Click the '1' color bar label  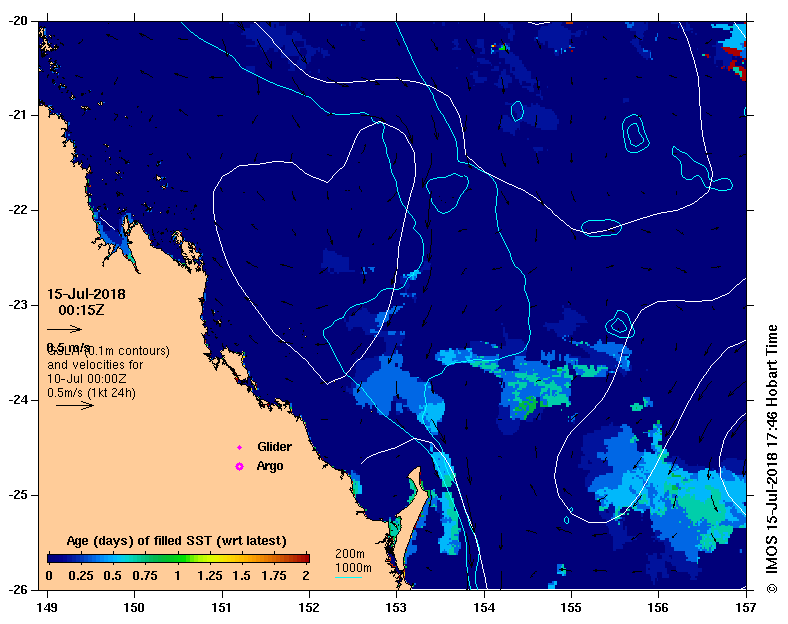point(177,576)
